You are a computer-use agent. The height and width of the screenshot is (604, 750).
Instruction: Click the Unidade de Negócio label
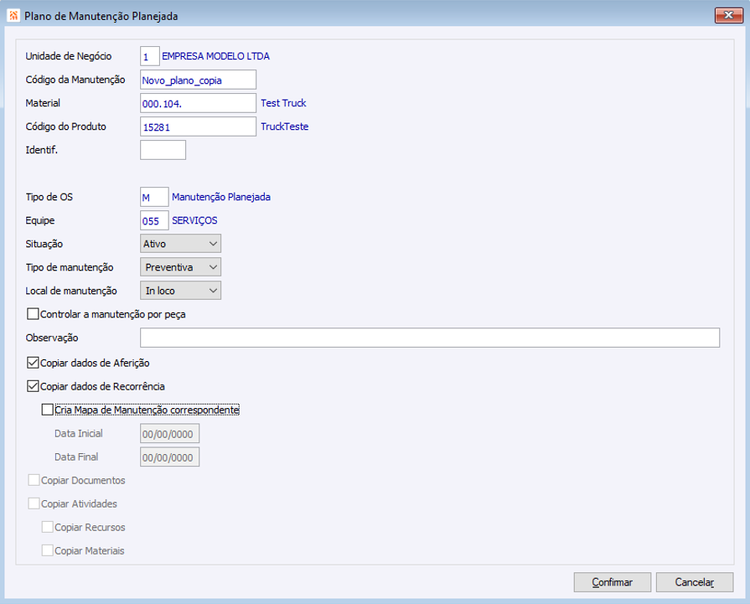pyautogui.click(x=68, y=56)
